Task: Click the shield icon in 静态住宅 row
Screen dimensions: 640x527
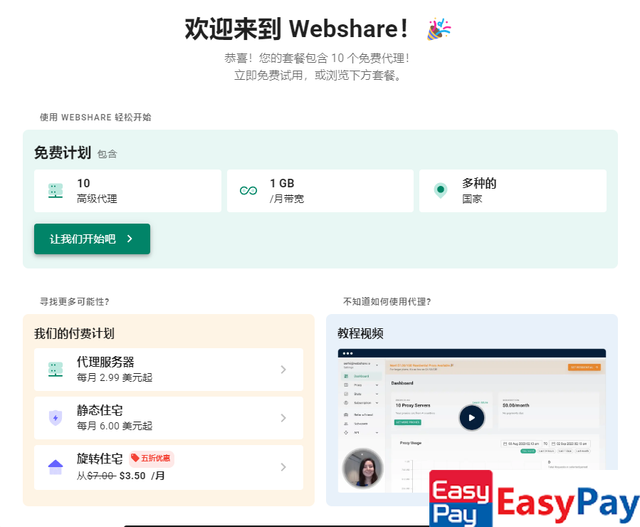Action: [56, 418]
